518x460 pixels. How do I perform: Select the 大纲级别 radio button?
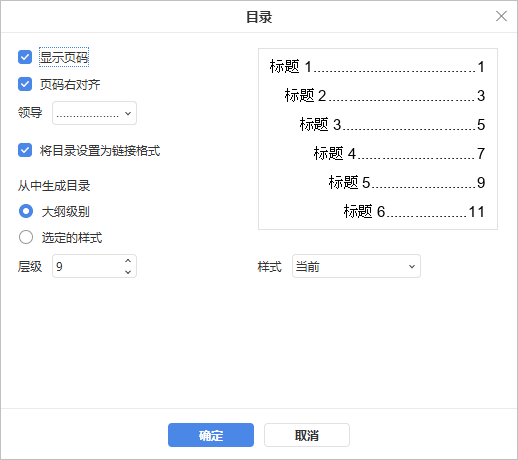(x=26, y=211)
